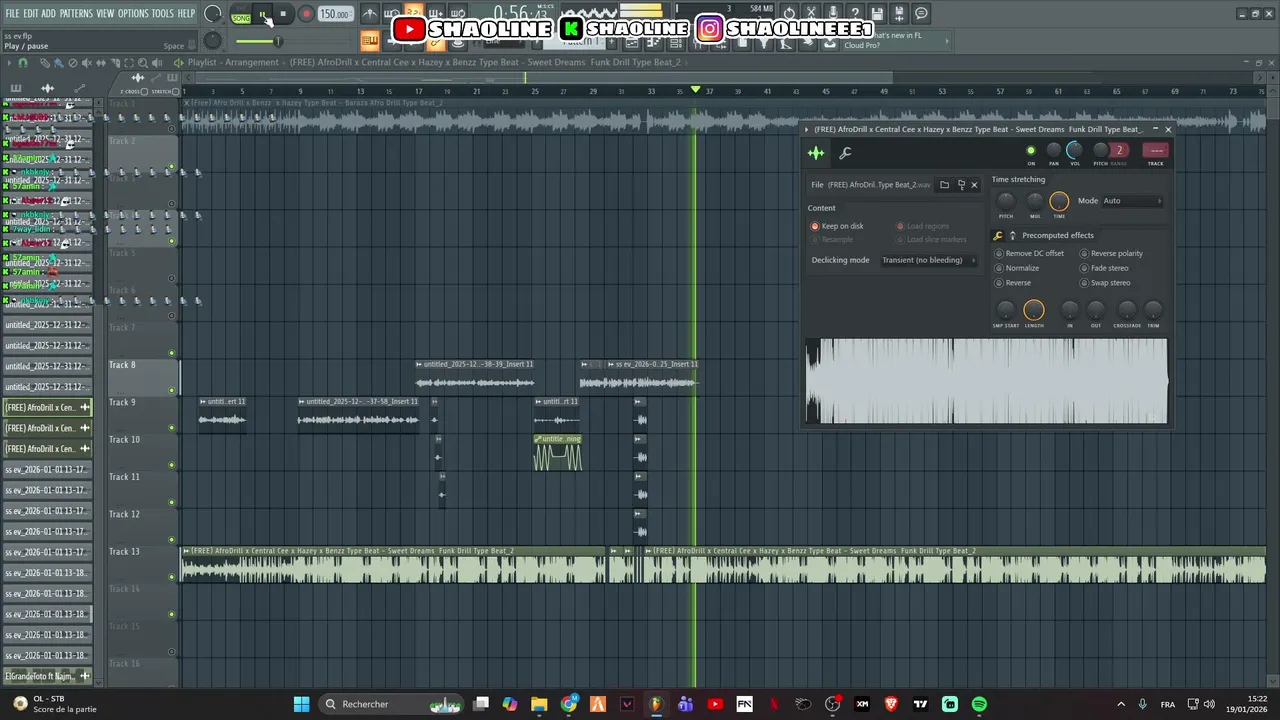Click the channel VOL knob
The image size is (1280, 720).
pos(1074,150)
